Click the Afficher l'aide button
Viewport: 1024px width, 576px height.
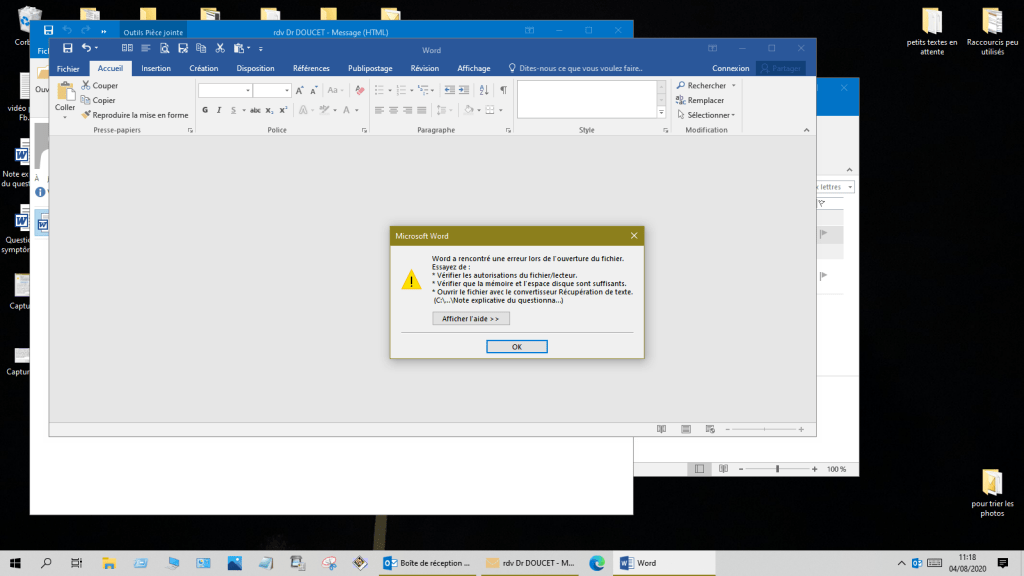[471, 319]
